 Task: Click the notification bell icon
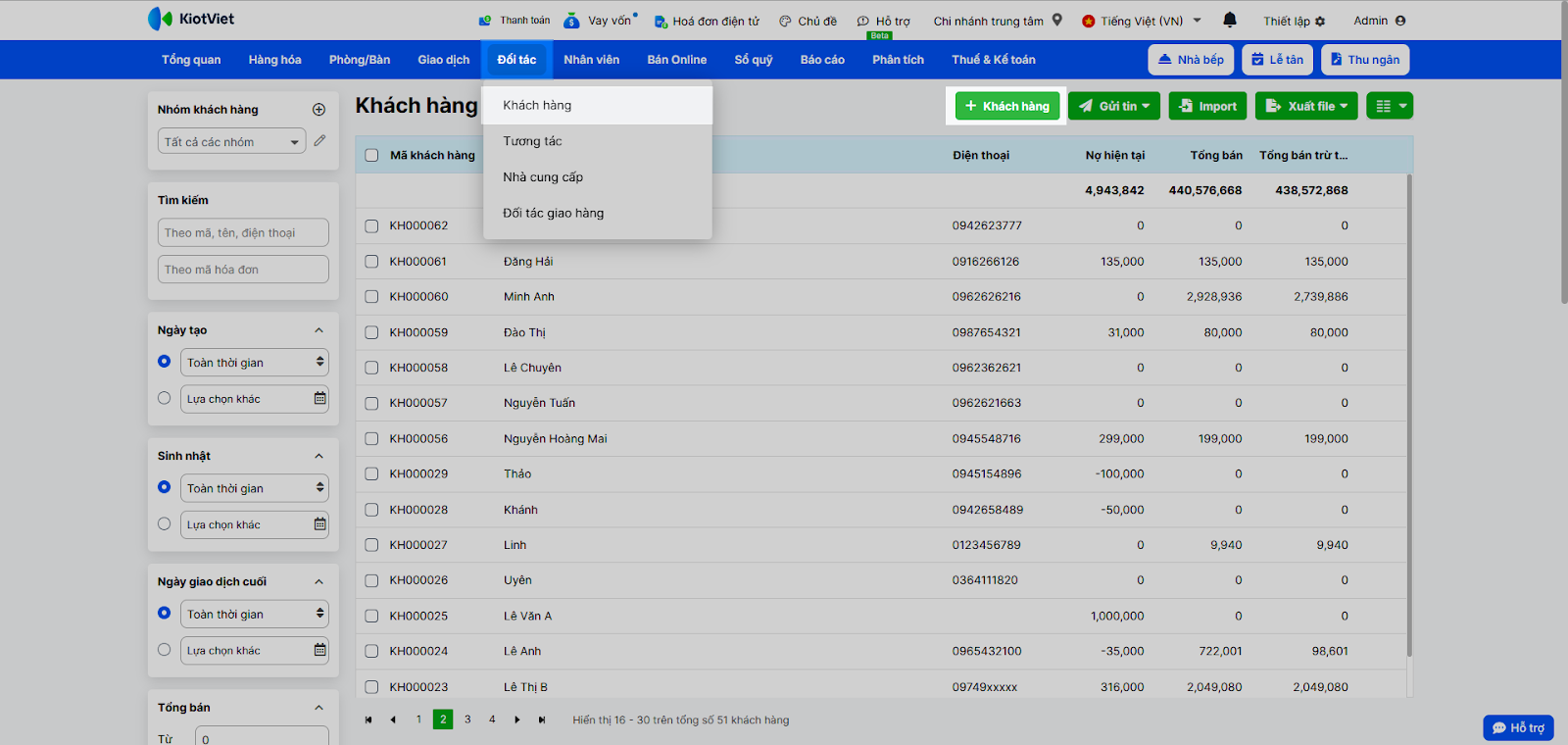click(1230, 20)
